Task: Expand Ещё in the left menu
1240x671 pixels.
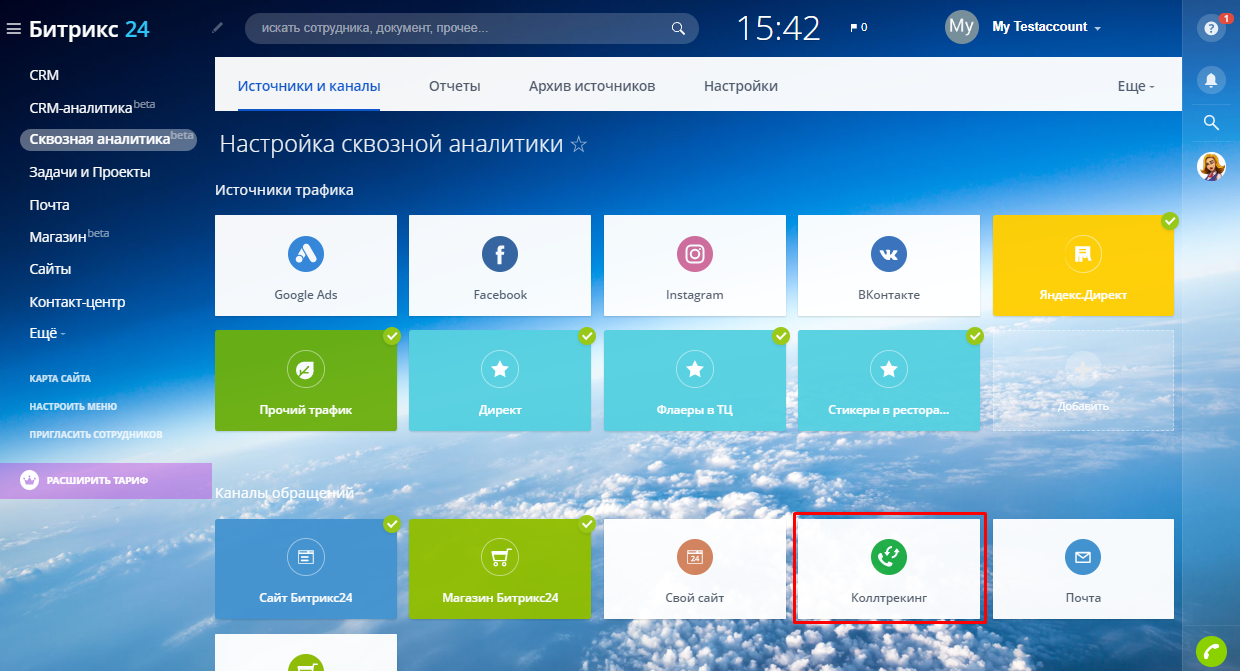Action: [x=47, y=333]
